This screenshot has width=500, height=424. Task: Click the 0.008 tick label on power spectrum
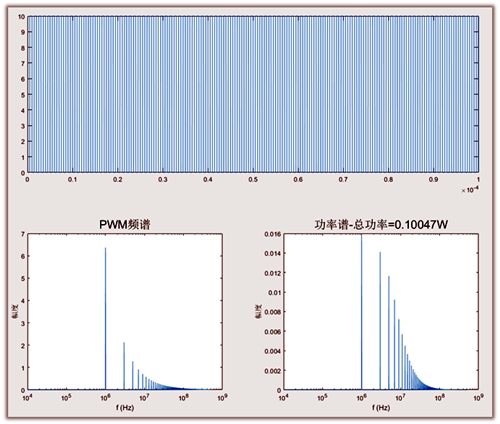[273, 312]
